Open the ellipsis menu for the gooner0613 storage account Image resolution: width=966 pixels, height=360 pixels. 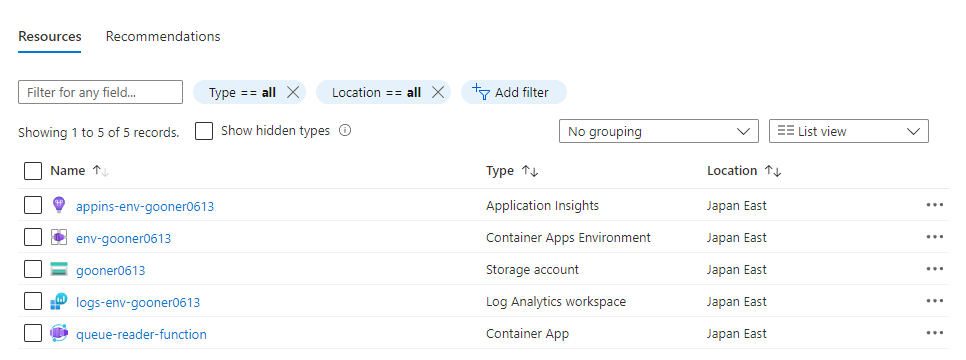pos(935,269)
